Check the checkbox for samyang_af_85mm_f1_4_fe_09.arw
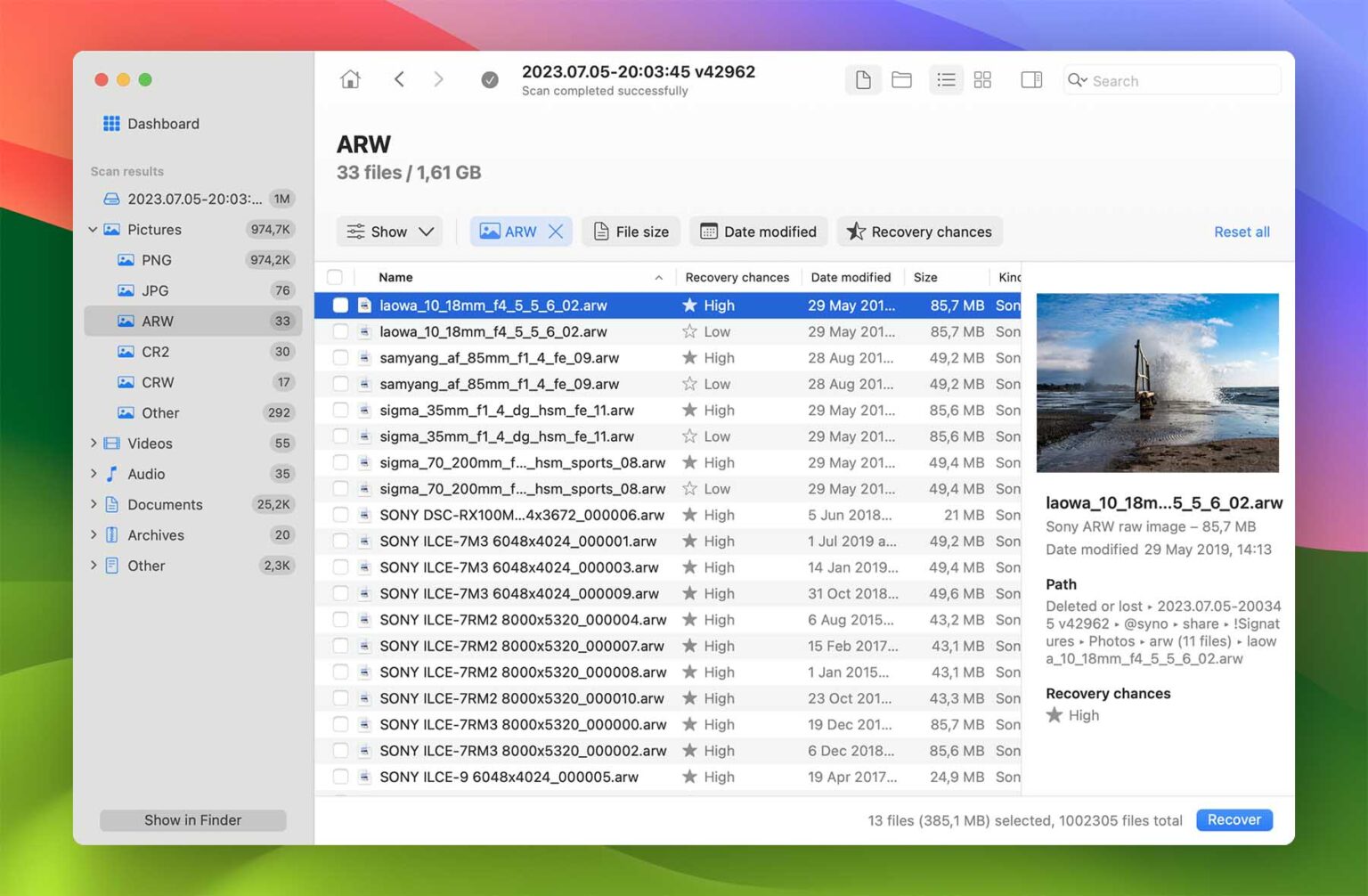 340,357
